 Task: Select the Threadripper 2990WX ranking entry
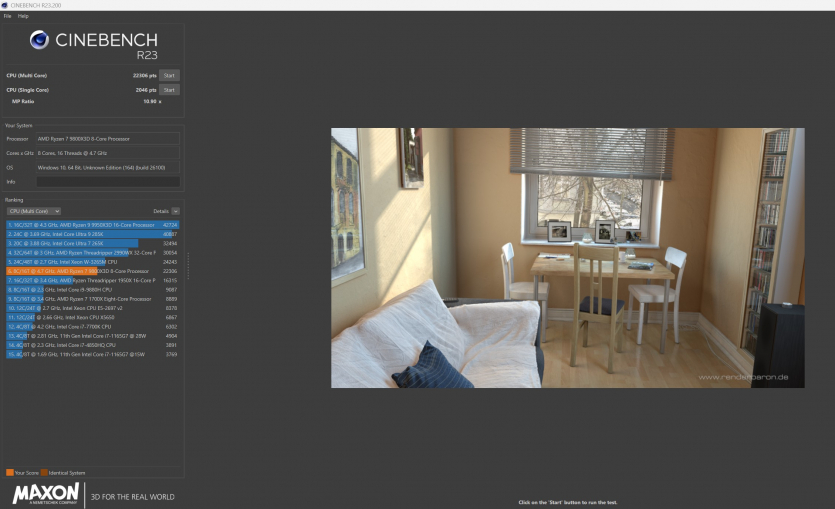point(90,253)
